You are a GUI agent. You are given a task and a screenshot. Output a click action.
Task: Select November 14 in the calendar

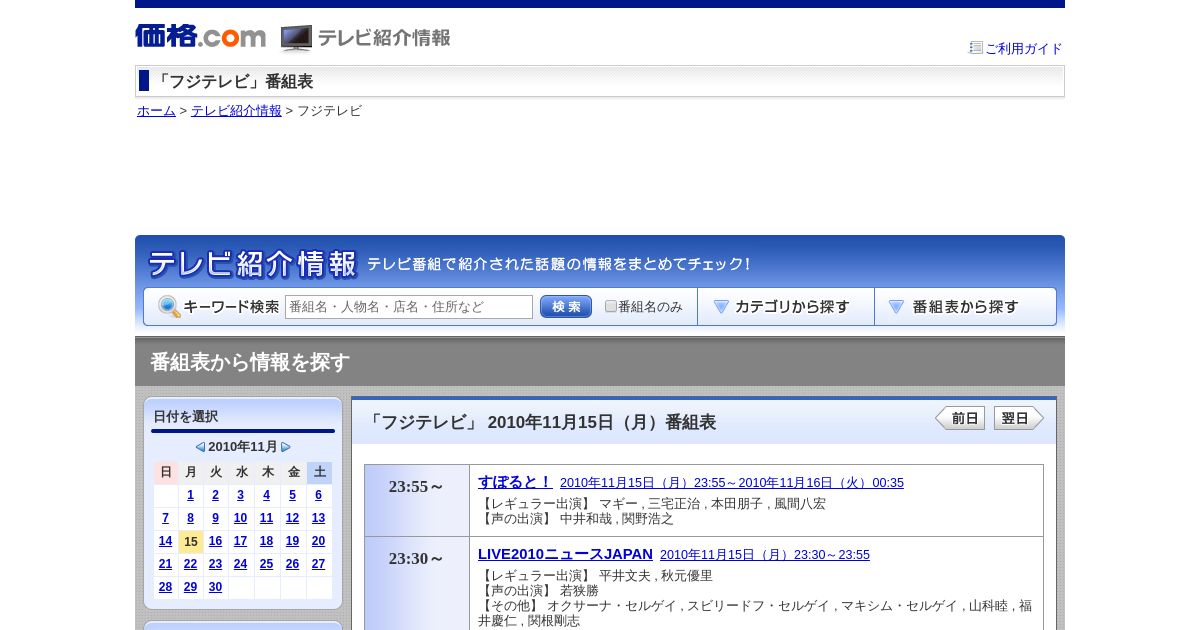point(165,541)
